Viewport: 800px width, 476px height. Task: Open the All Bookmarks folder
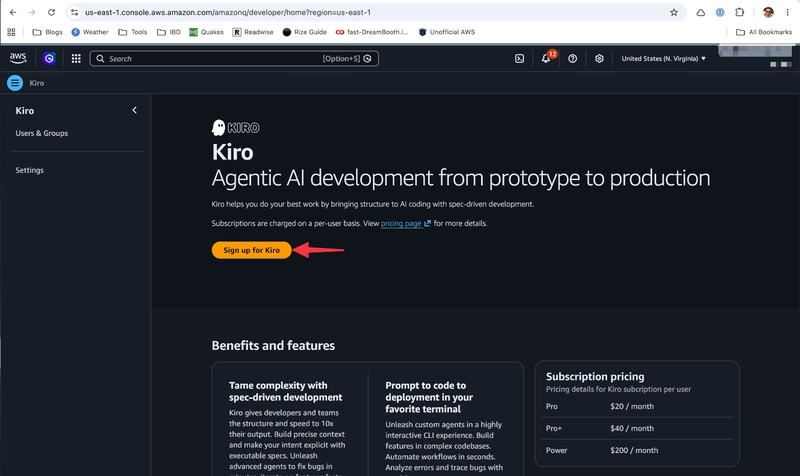(x=764, y=32)
